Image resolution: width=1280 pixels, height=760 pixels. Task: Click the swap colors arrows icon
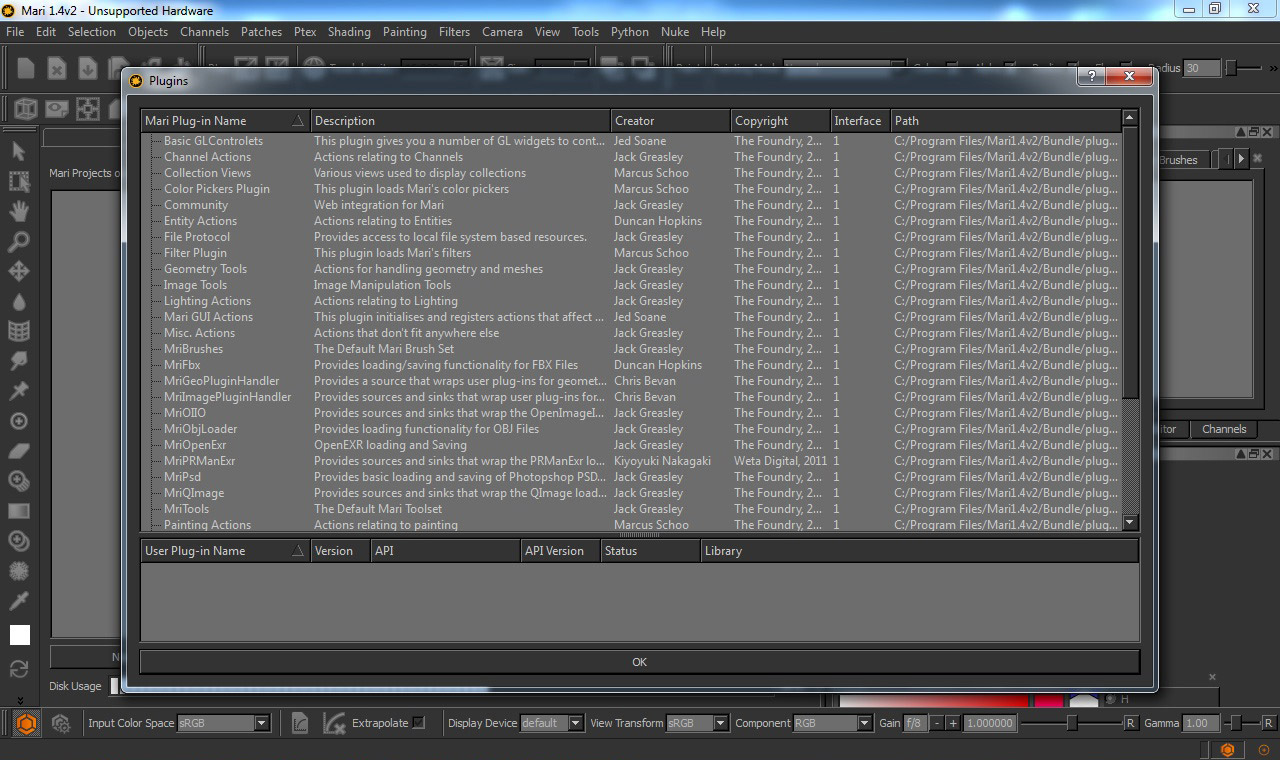[x=18, y=669]
